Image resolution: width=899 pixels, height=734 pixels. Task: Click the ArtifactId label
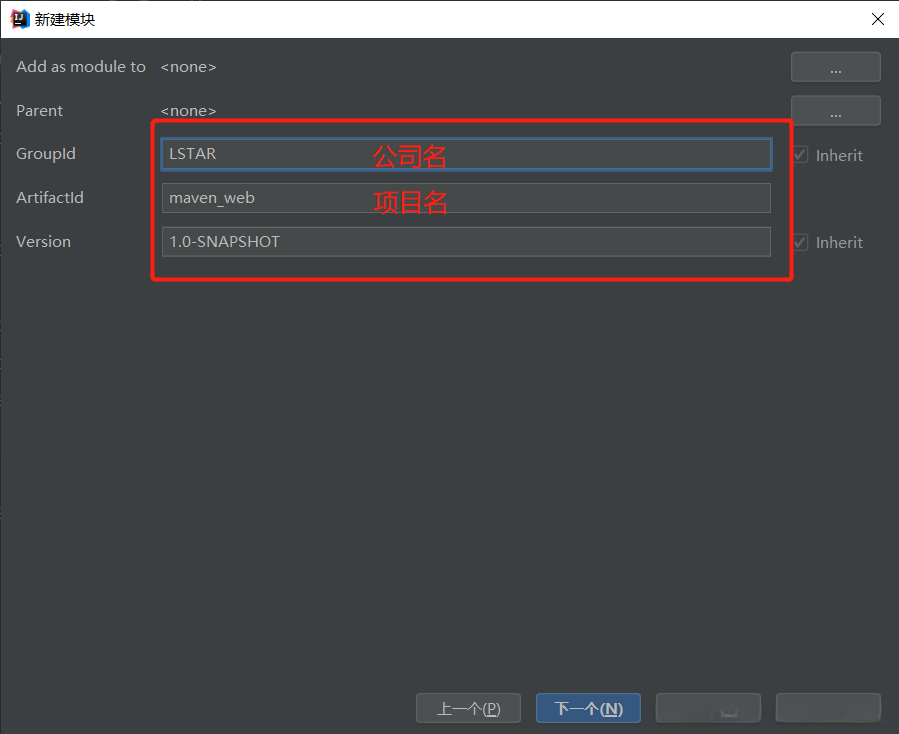[50, 198]
